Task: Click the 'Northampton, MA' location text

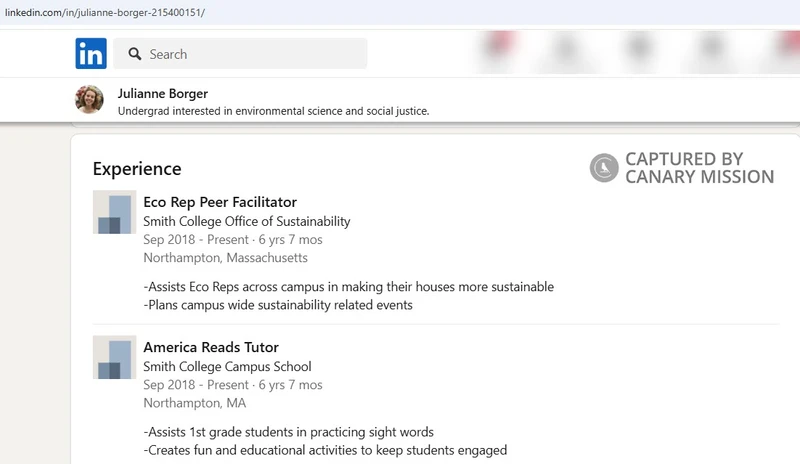Action: [194, 403]
